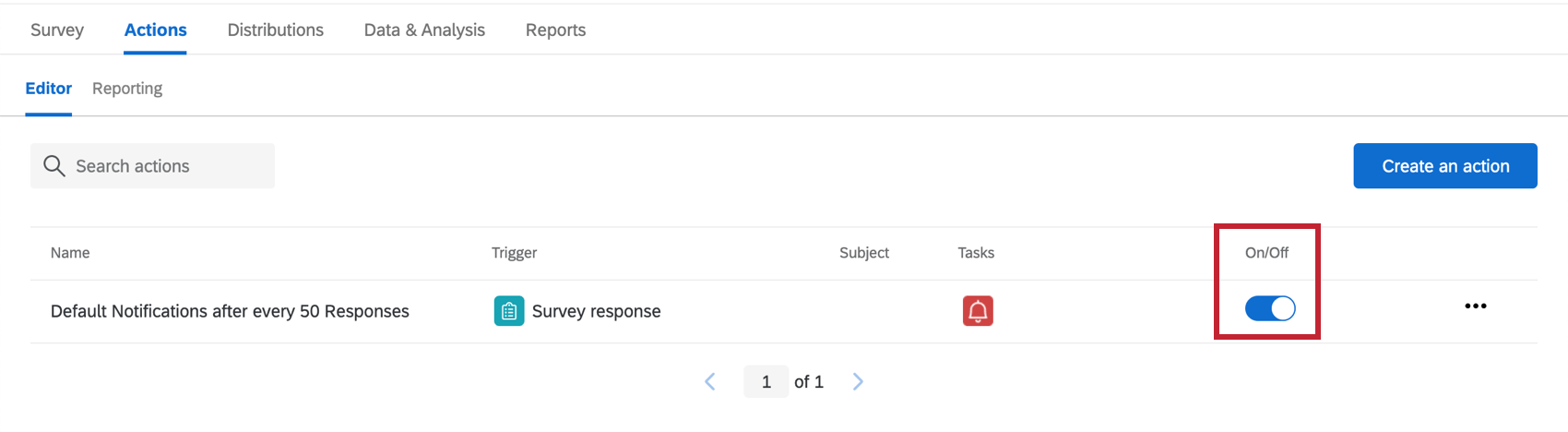
Task: Click the Survey response trigger icon
Action: [508, 311]
